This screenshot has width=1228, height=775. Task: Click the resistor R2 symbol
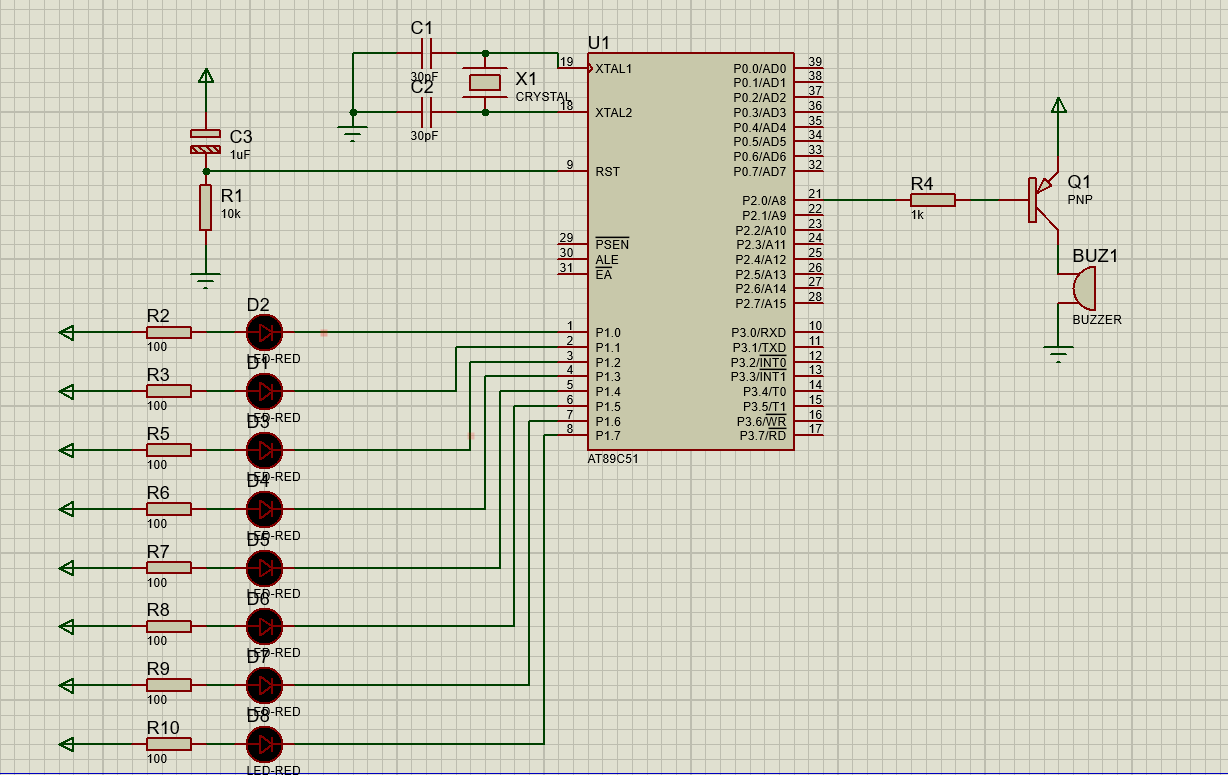point(168,332)
